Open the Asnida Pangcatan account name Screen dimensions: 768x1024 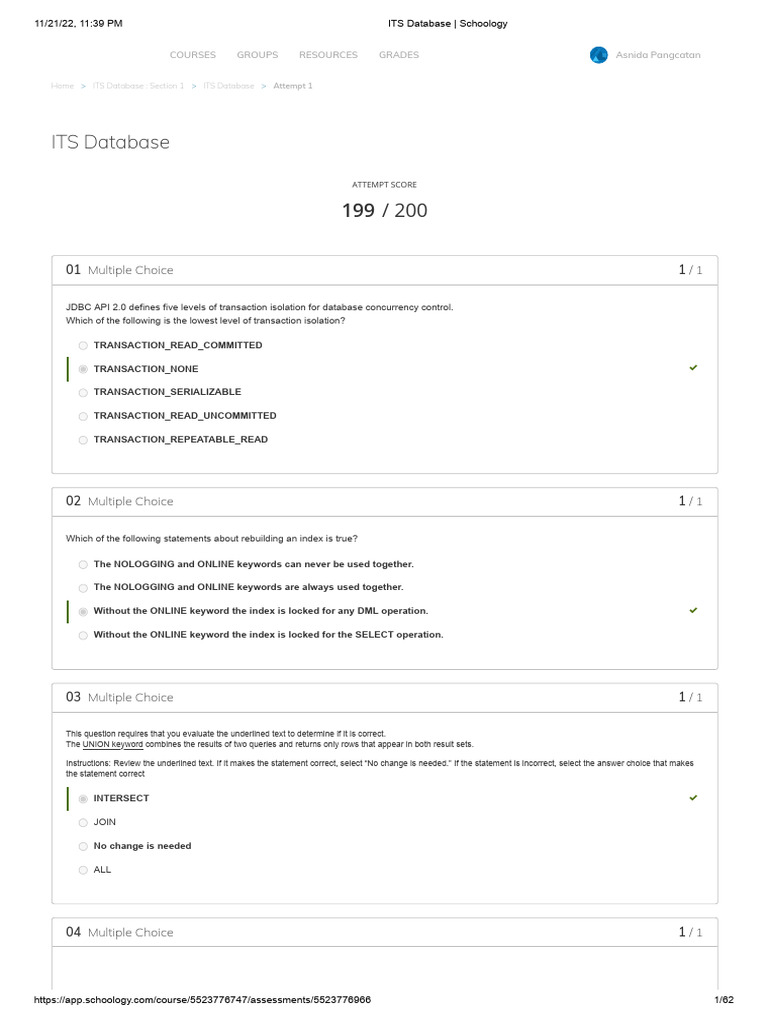tap(658, 55)
